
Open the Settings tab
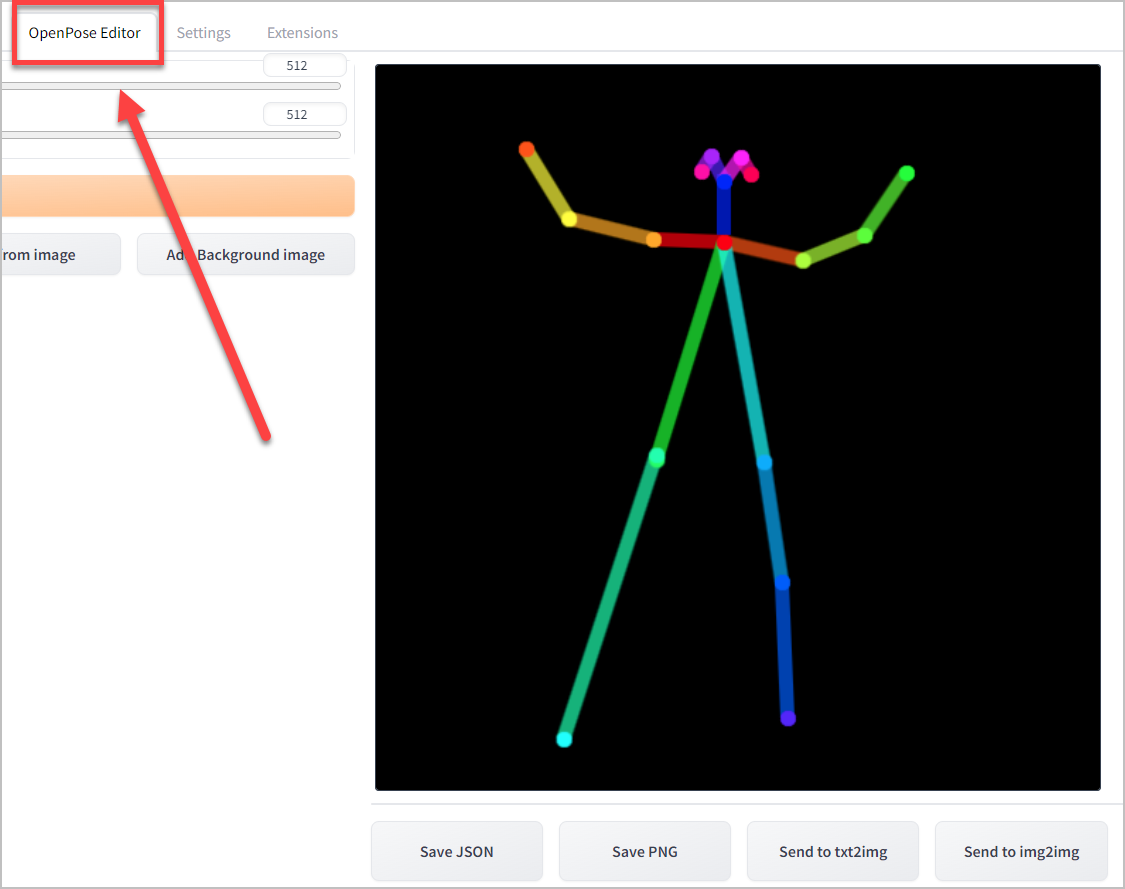pyautogui.click(x=203, y=32)
